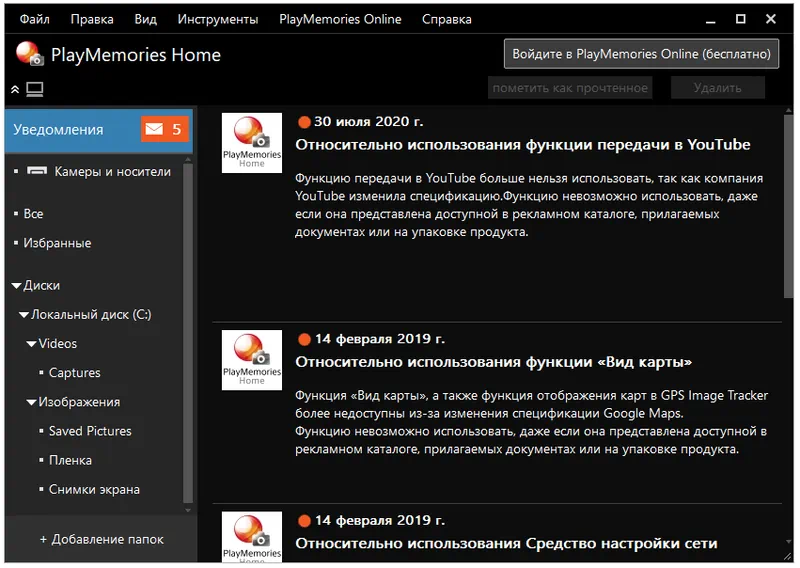800x568 pixels.
Task: Open the Инструменты menu
Action: 218,19
